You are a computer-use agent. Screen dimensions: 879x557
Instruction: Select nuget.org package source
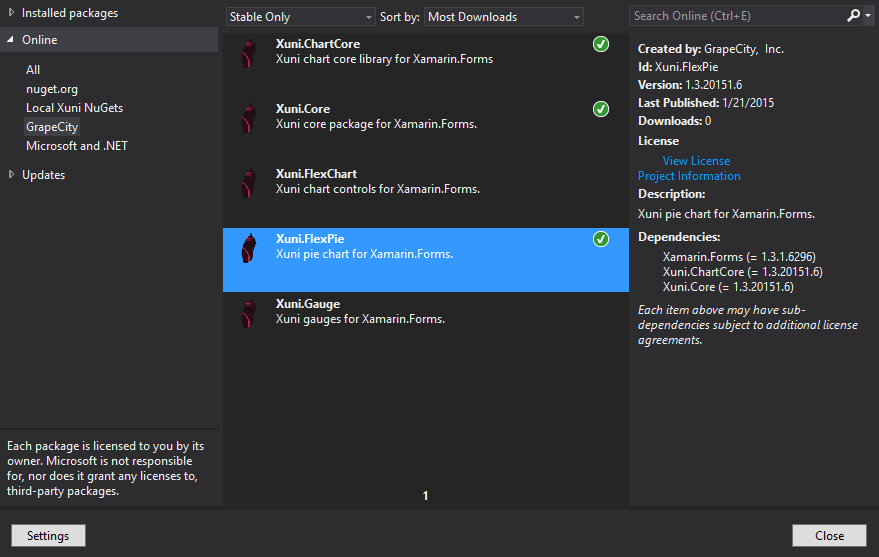click(52, 89)
